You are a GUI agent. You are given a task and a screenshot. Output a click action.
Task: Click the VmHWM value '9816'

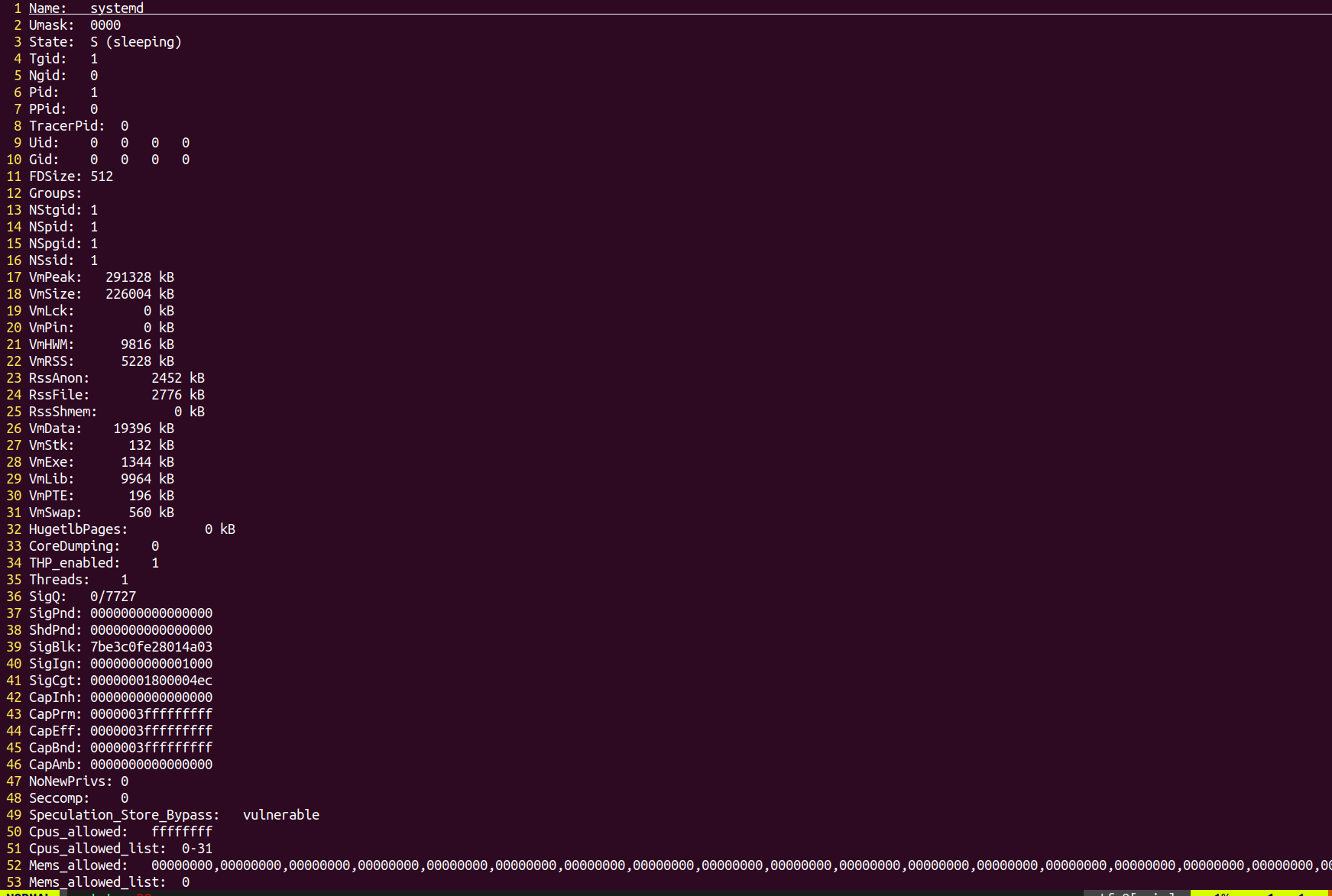[x=136, y=344]
